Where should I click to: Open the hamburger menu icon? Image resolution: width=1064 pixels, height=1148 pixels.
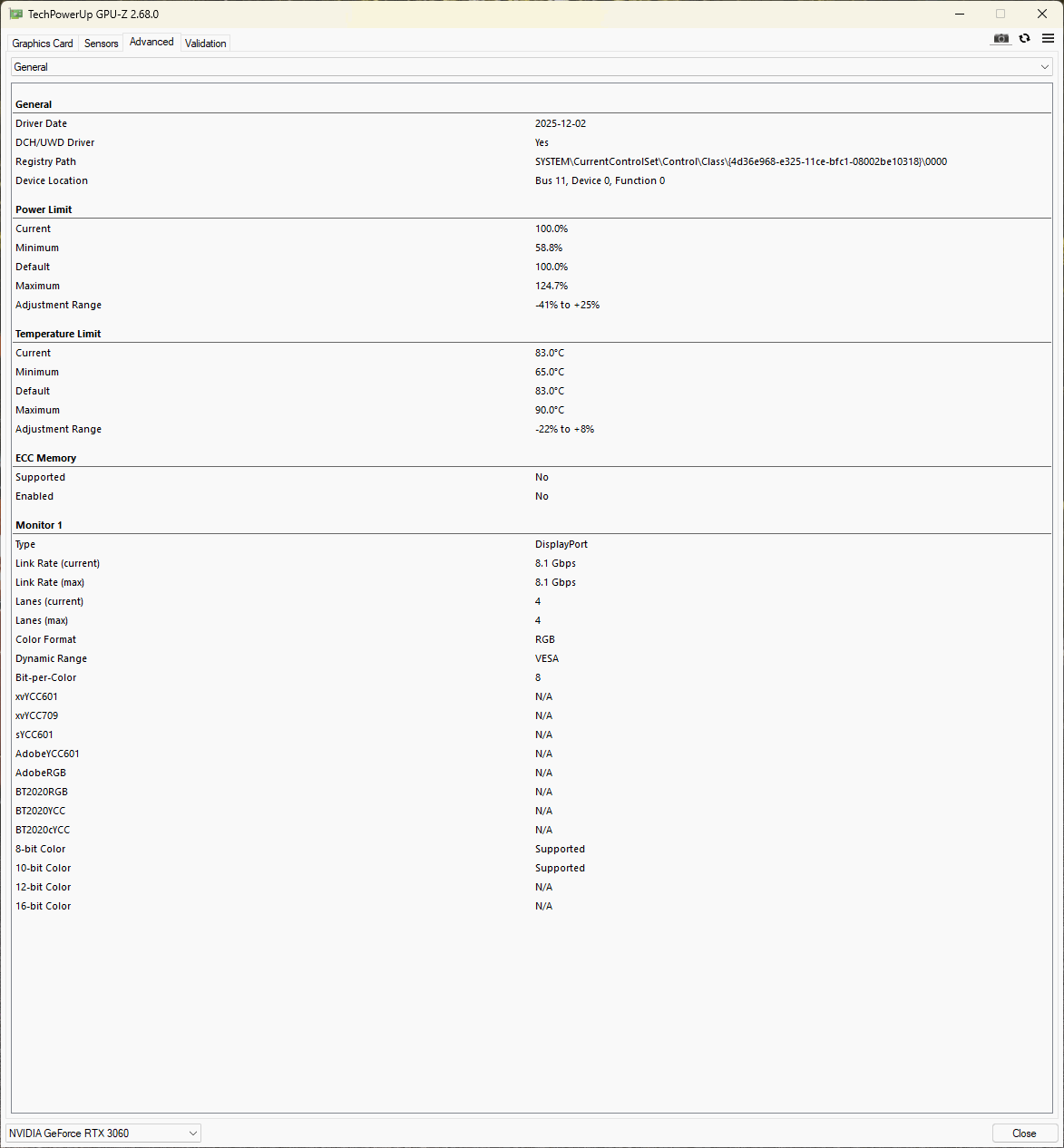pyautogui.click(x=1048, y=38)
